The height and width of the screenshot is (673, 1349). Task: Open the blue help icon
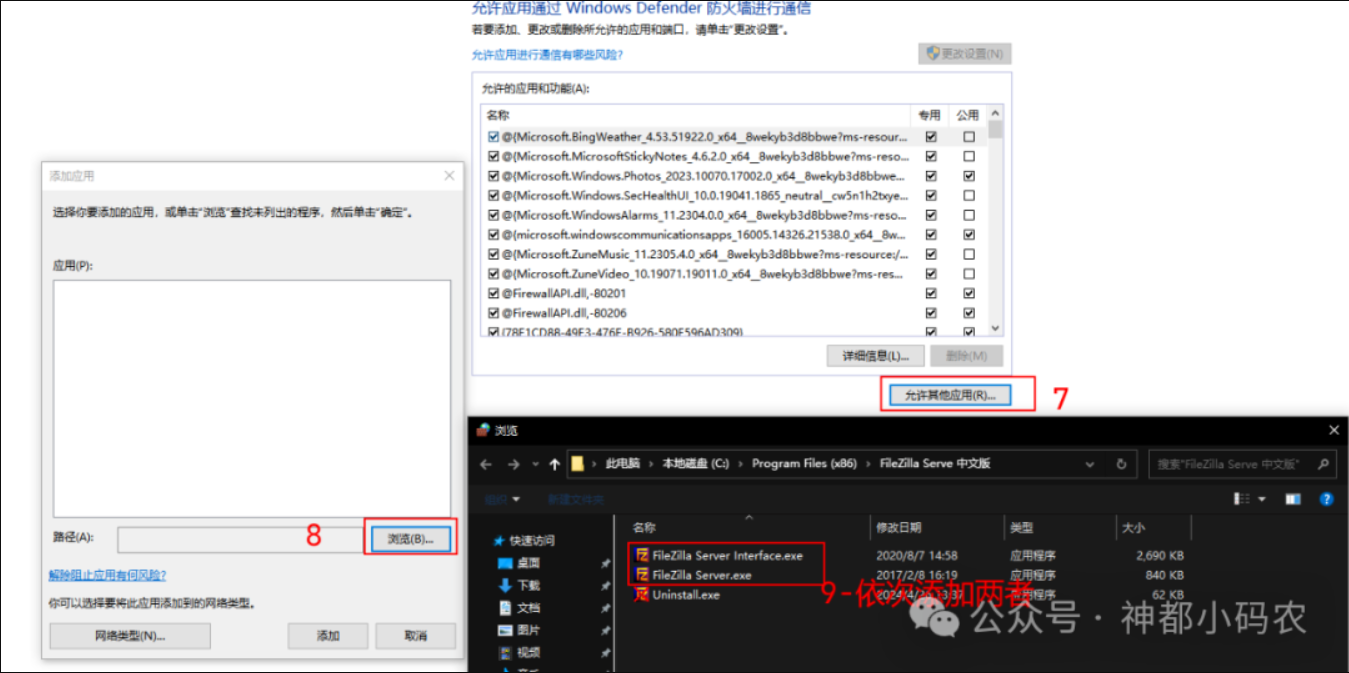pos(1326,498)
